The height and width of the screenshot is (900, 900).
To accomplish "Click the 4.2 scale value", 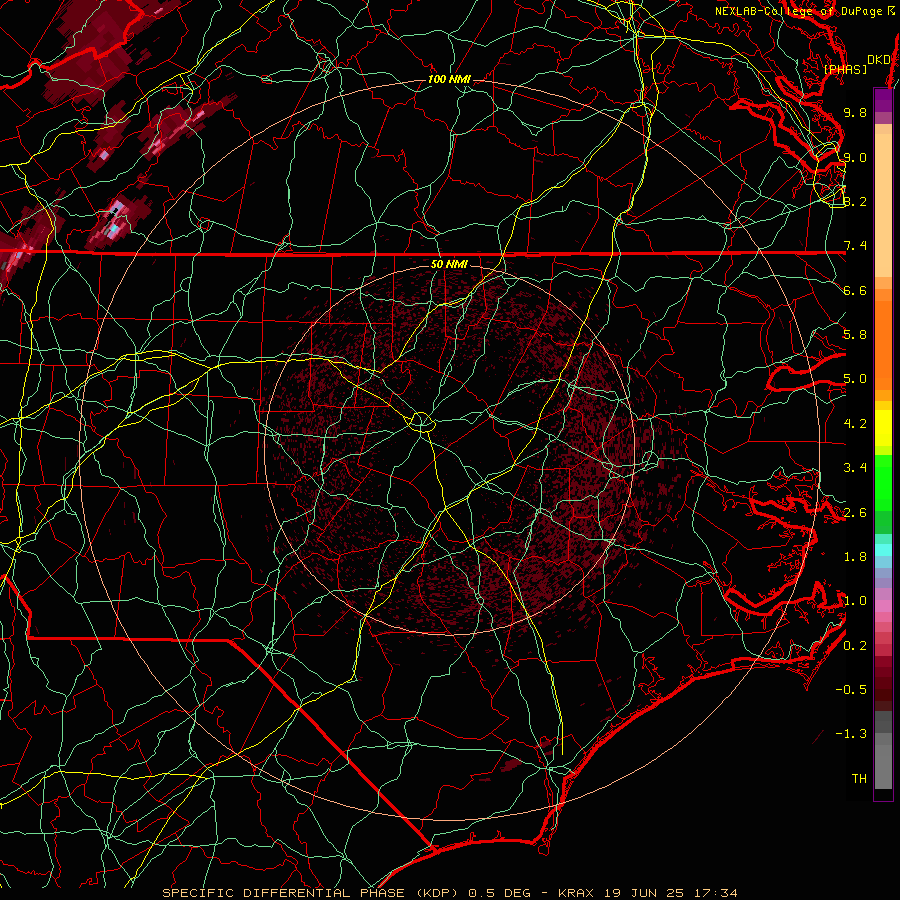I will pos(855,424).
